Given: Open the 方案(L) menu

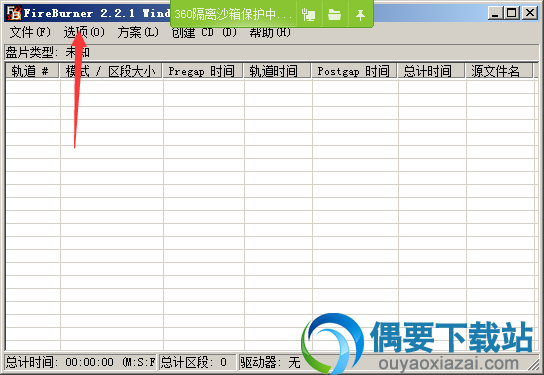Looking at the screenshot, I should pos(138,33).
